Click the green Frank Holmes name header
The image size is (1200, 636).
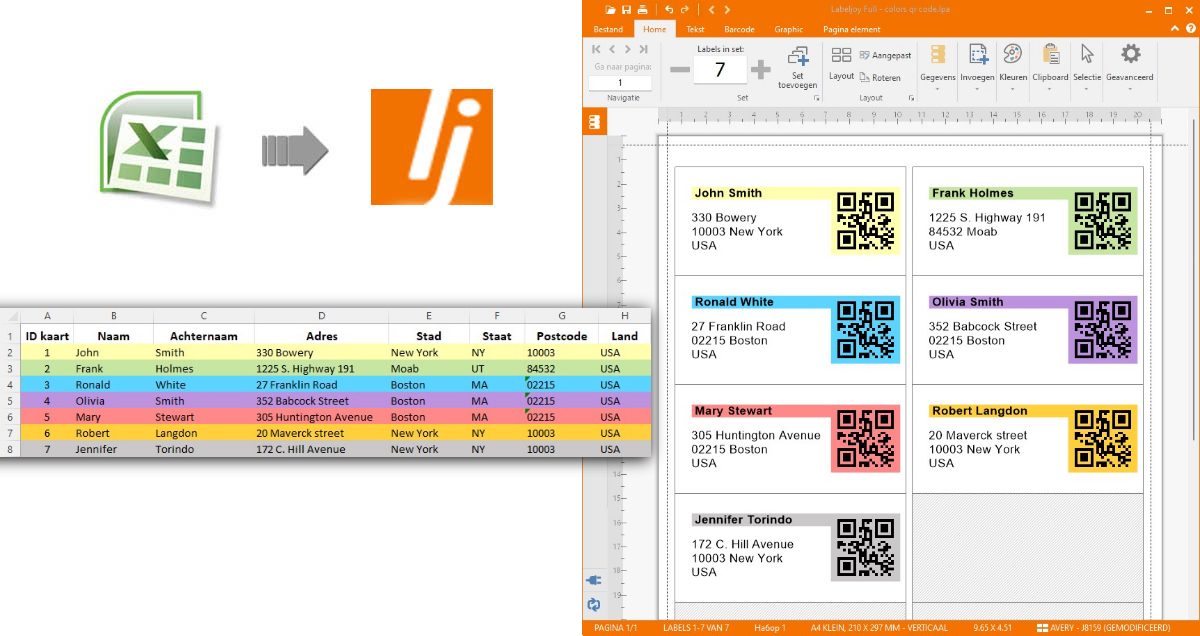(x=998, y=193)
